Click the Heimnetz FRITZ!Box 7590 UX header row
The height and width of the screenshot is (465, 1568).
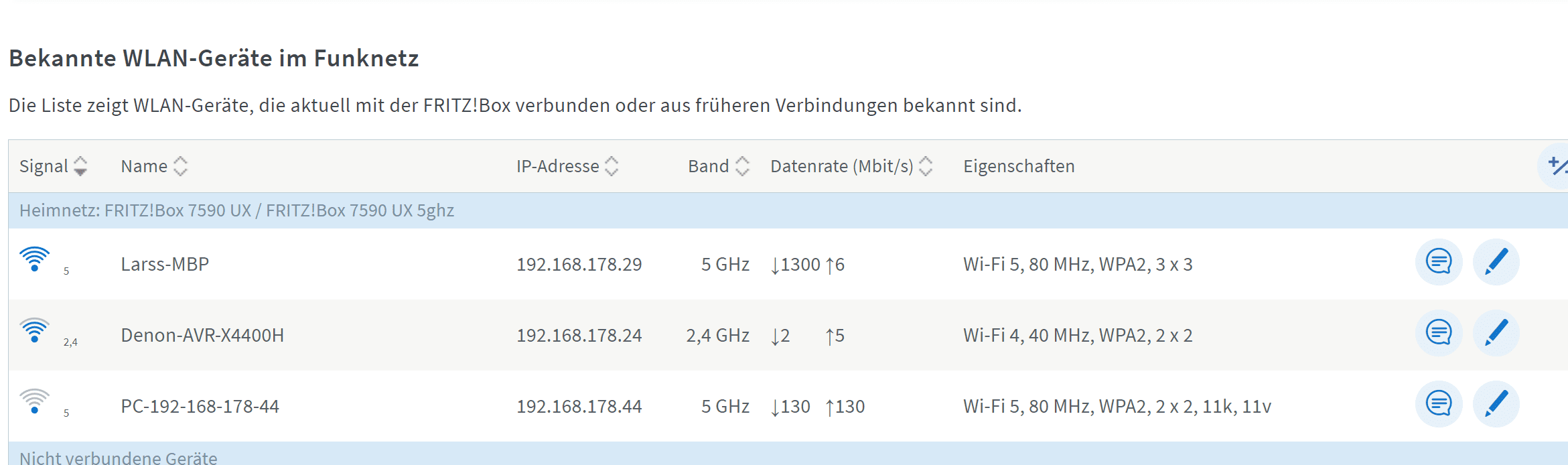point(236,210)
